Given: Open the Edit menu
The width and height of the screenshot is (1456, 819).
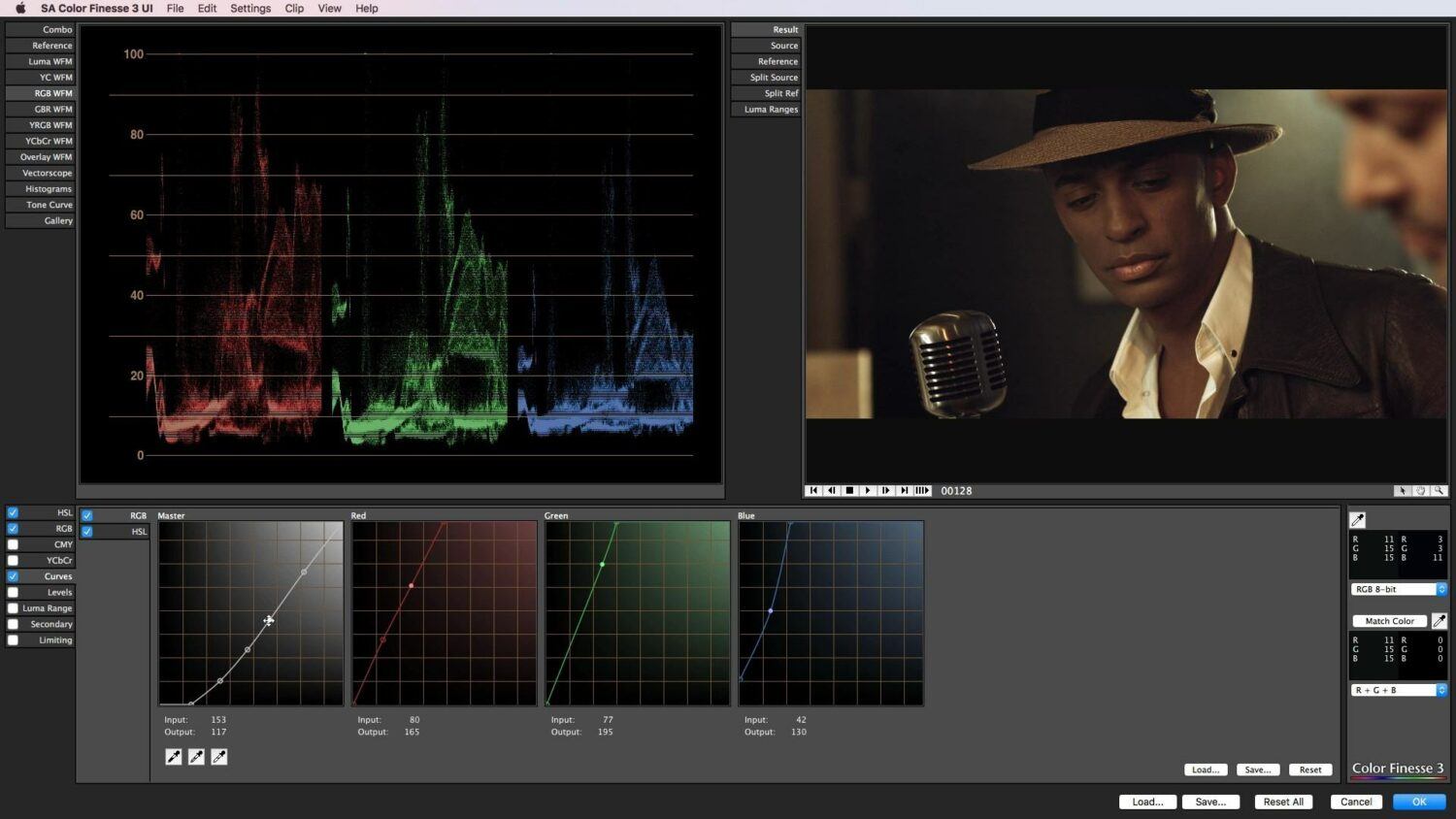Looking at the screenshot, I should 207,8.
